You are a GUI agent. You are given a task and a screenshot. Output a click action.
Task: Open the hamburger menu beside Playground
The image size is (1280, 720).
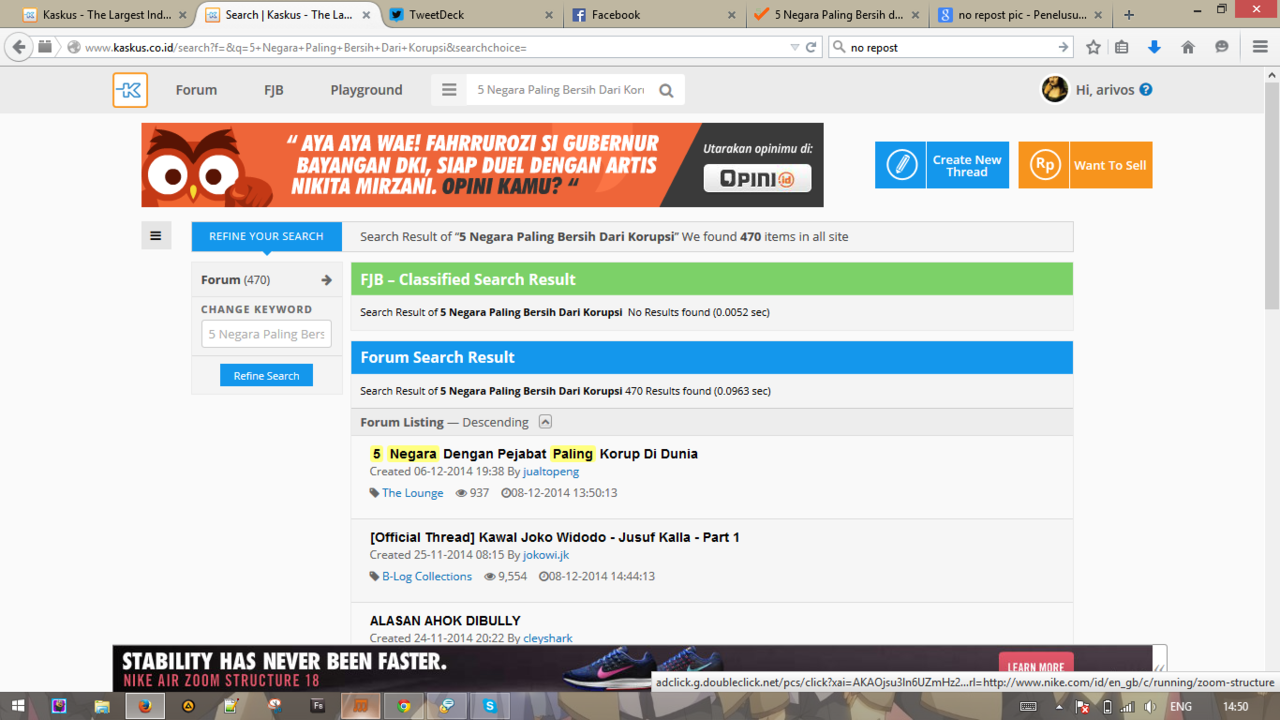(x=449, y=90)
